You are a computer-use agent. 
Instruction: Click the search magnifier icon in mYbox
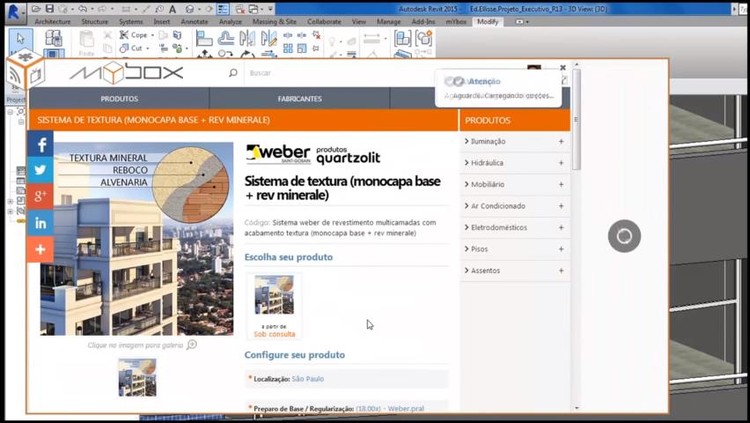[233, 73]
